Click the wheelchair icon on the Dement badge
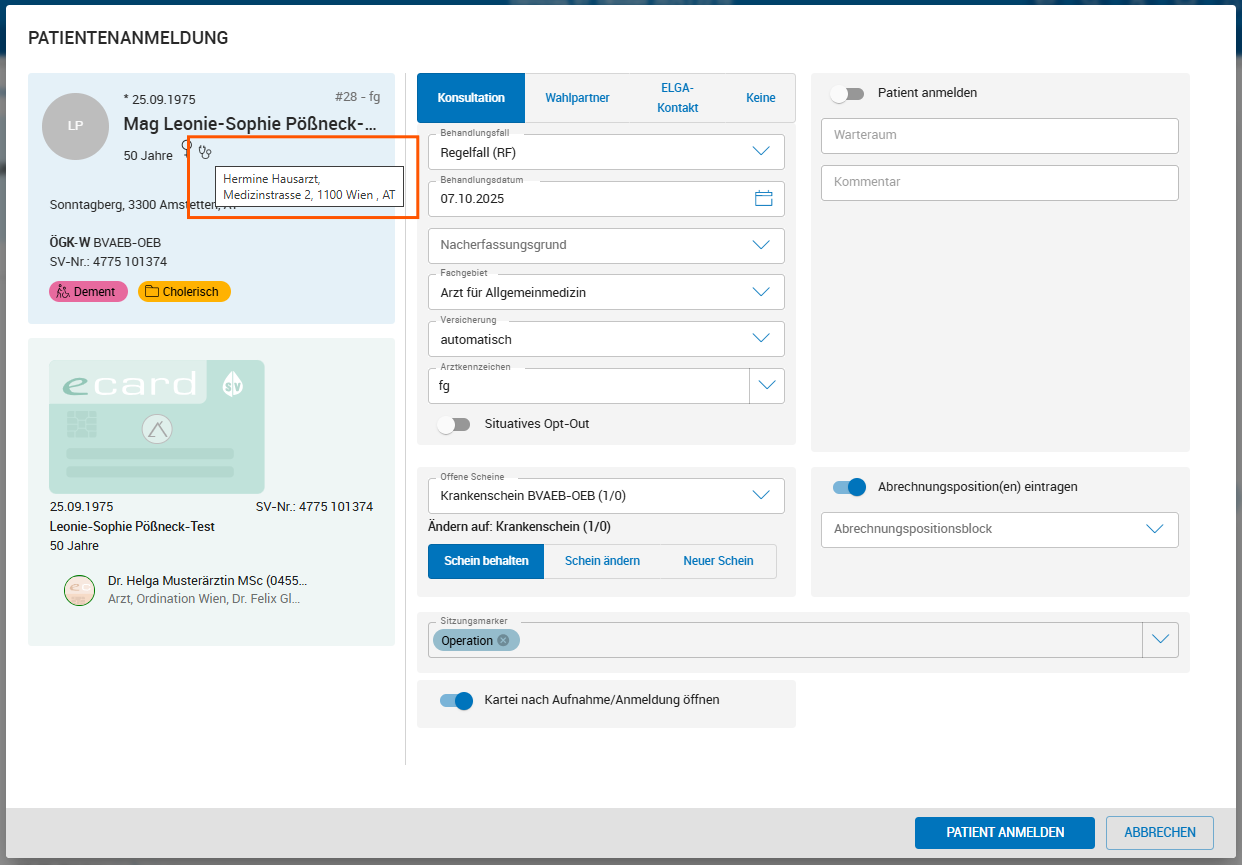This screenshot has width=1242, height=865. pyautogui.click(x=63, y=291)
